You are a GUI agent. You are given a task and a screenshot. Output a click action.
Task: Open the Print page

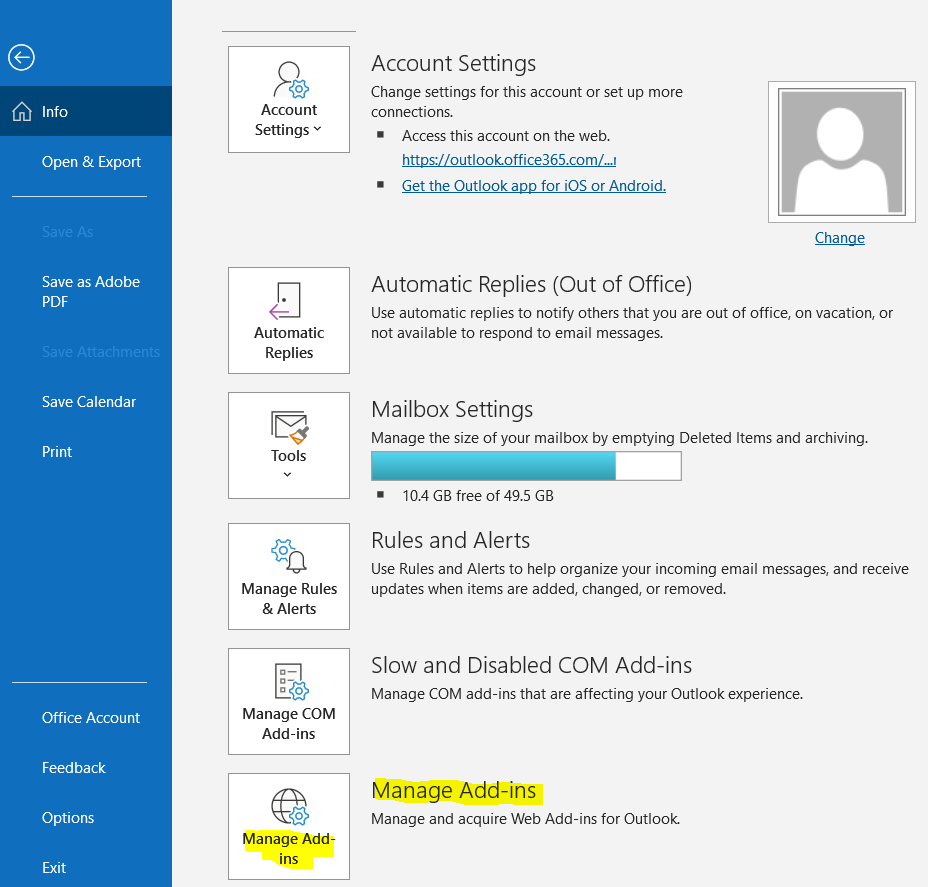coord(57,451)
